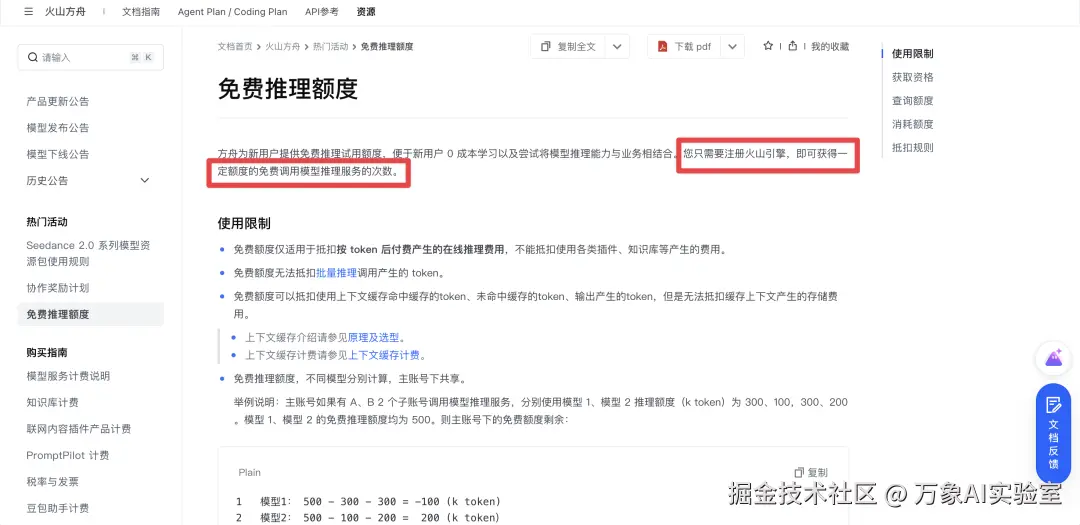Open 历史公告 sidebar item

[x=47, y=181]
